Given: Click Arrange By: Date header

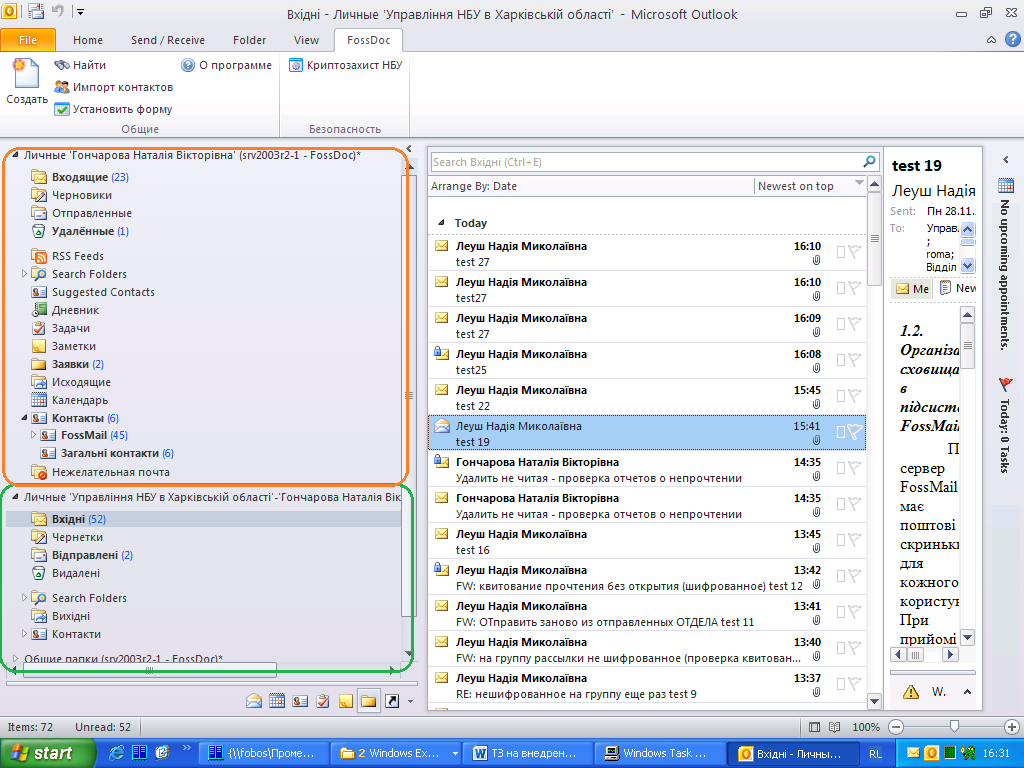Looking at the screenshot, I should coord(473,186).
